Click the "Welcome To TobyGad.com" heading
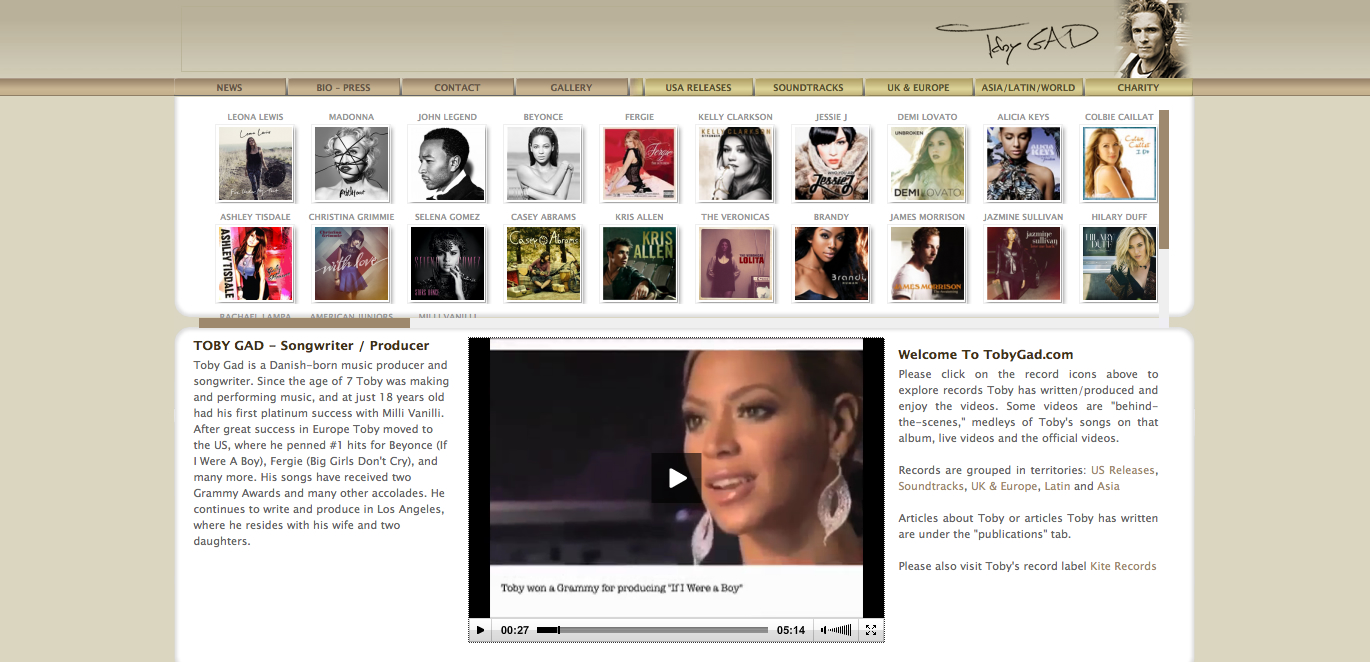Image resolution: width=1370 pixels, height=662 pixels. [x=985, y=354]
